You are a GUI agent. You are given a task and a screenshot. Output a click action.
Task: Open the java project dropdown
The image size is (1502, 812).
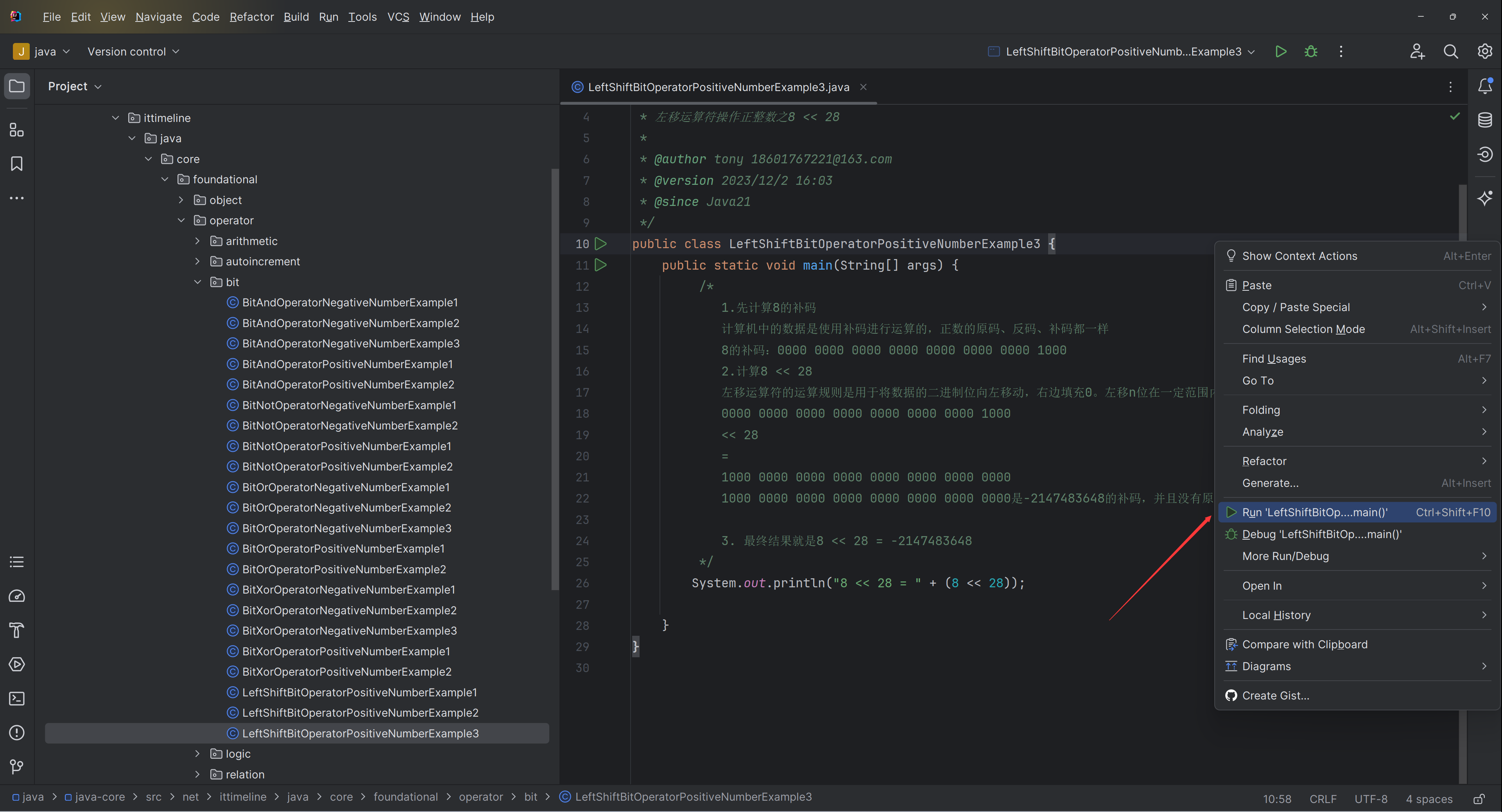[42, 51]
